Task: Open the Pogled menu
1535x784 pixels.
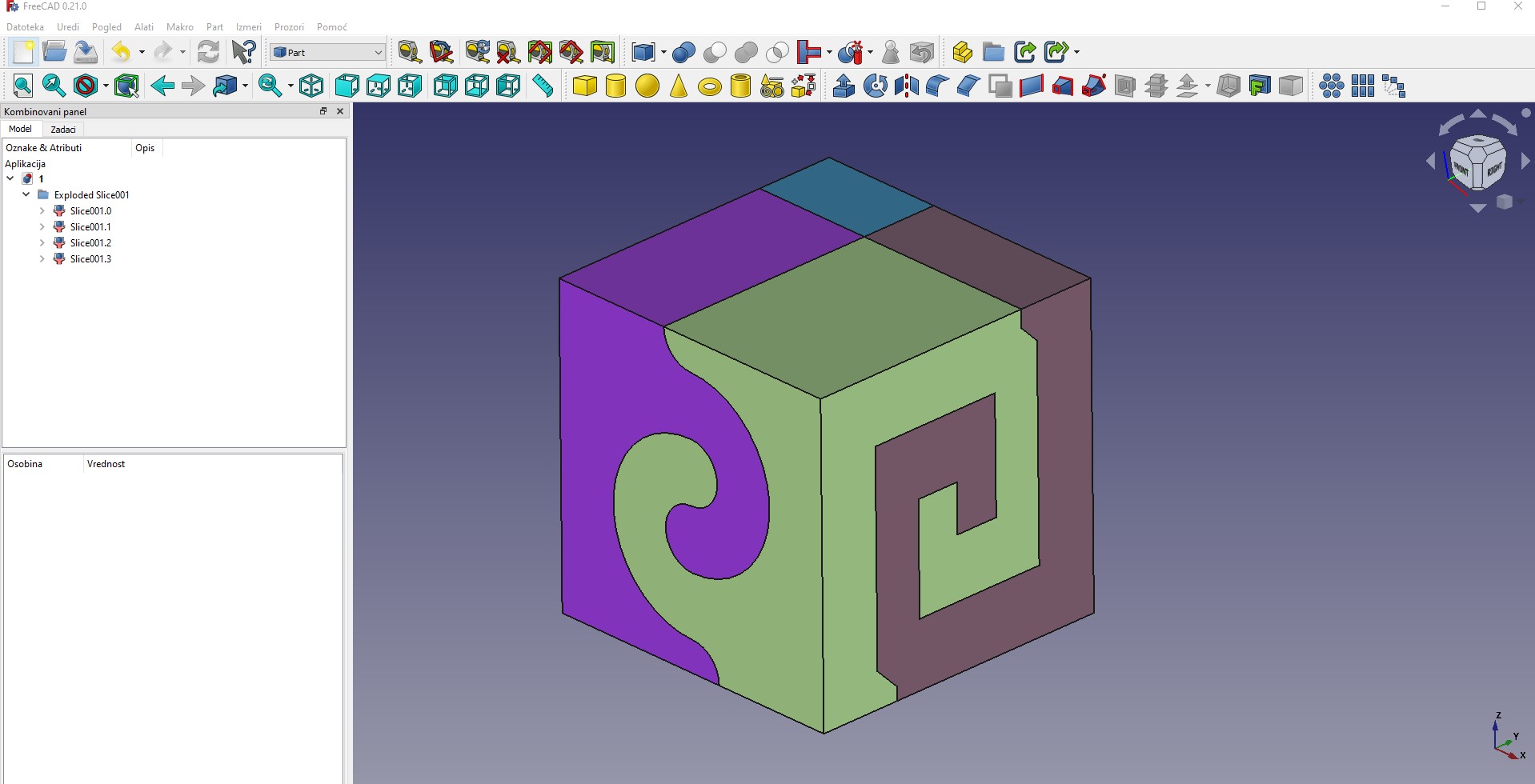Action: point(106,27)
